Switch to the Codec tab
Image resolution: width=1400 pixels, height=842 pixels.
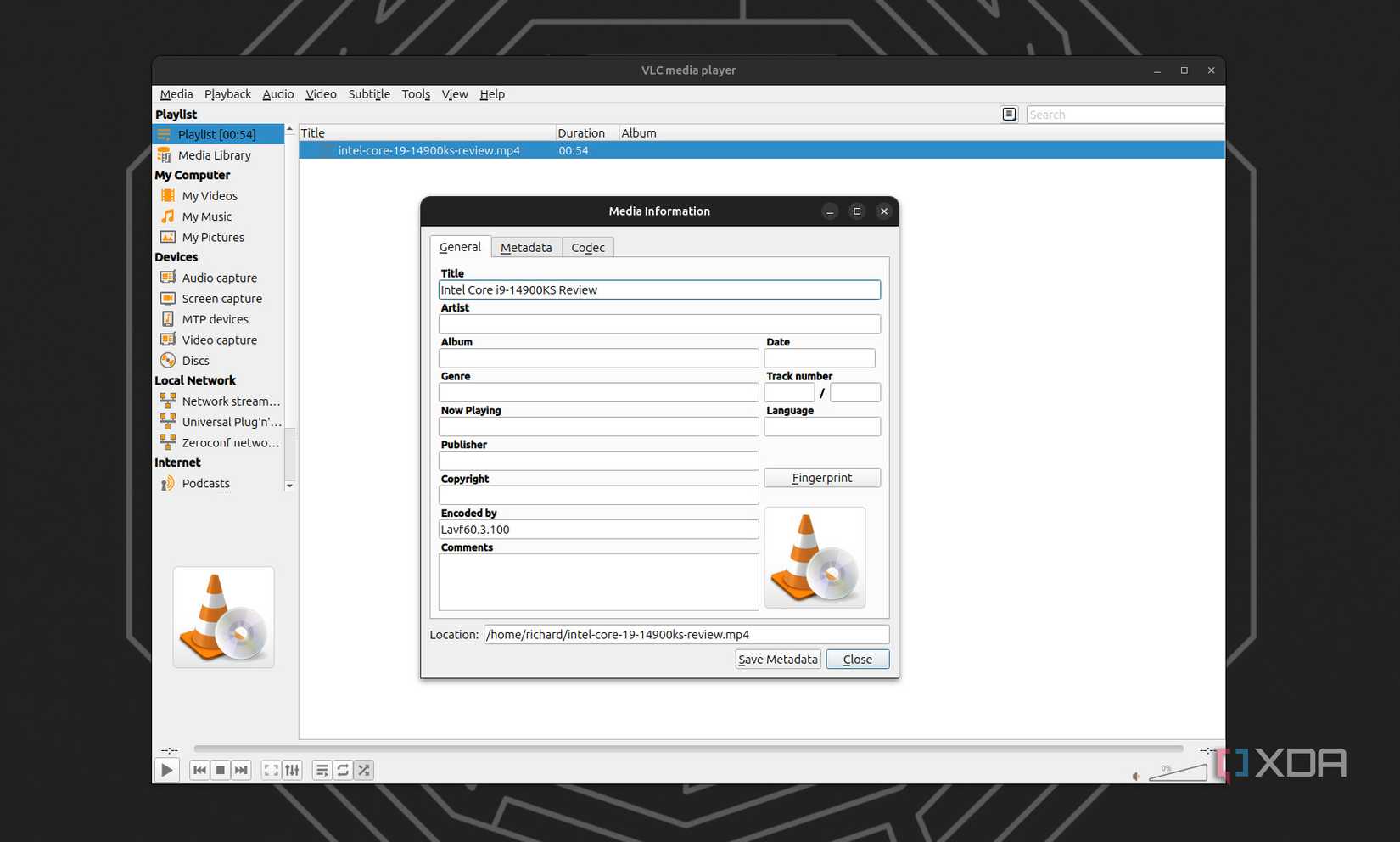tap(587, 247)
